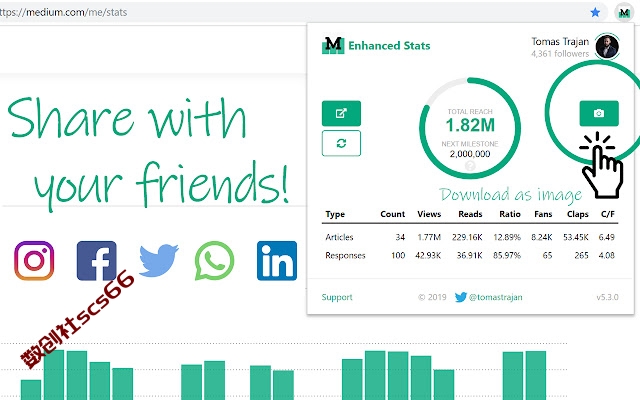Select the Responses row label
The width and height of the screenshot is (640, 400).
pyautogui.click(x=345, y=256)
